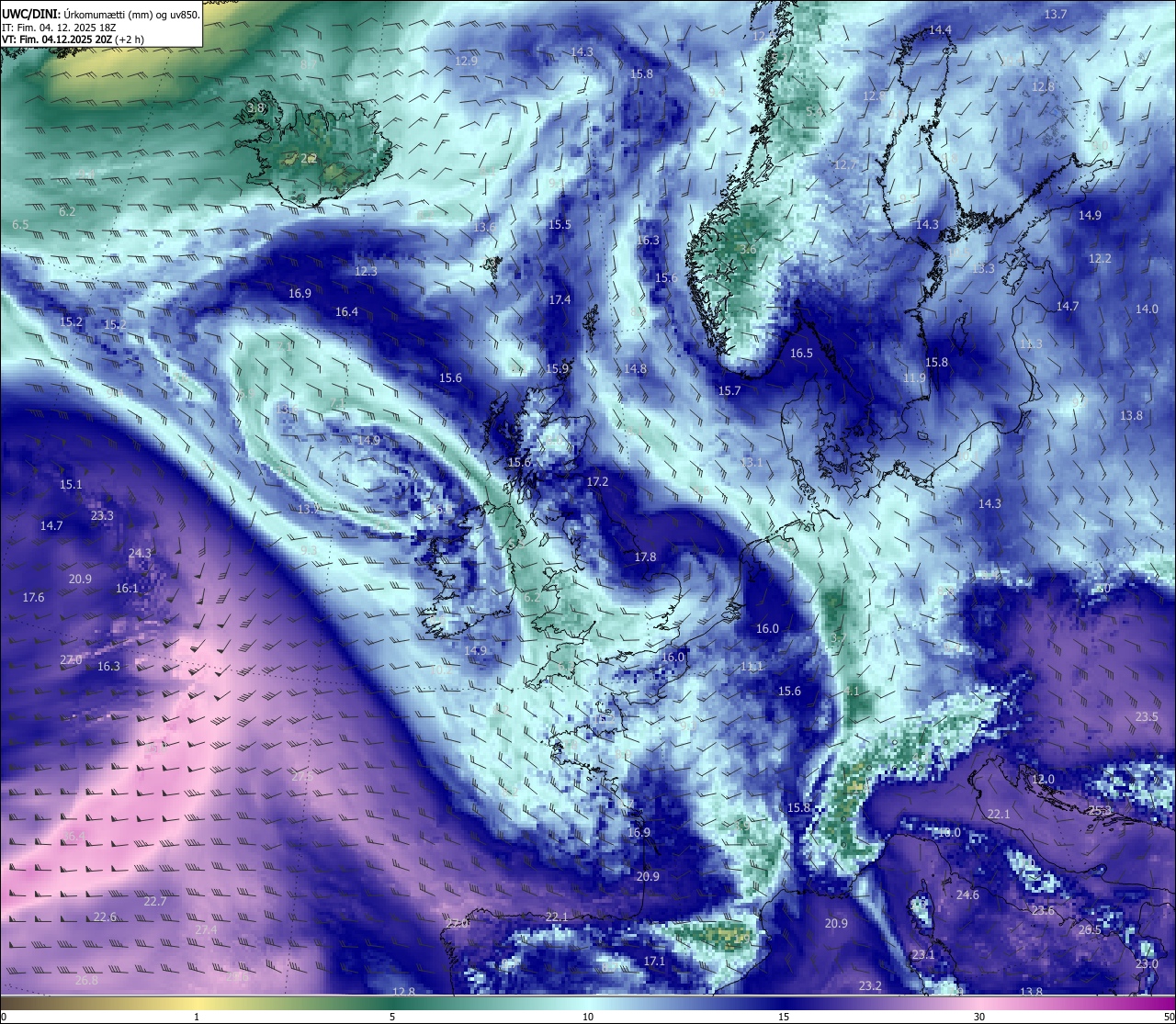1176x1024 pixels.
Task: Click the 13.7 value at the top right
Action: 1056,15
